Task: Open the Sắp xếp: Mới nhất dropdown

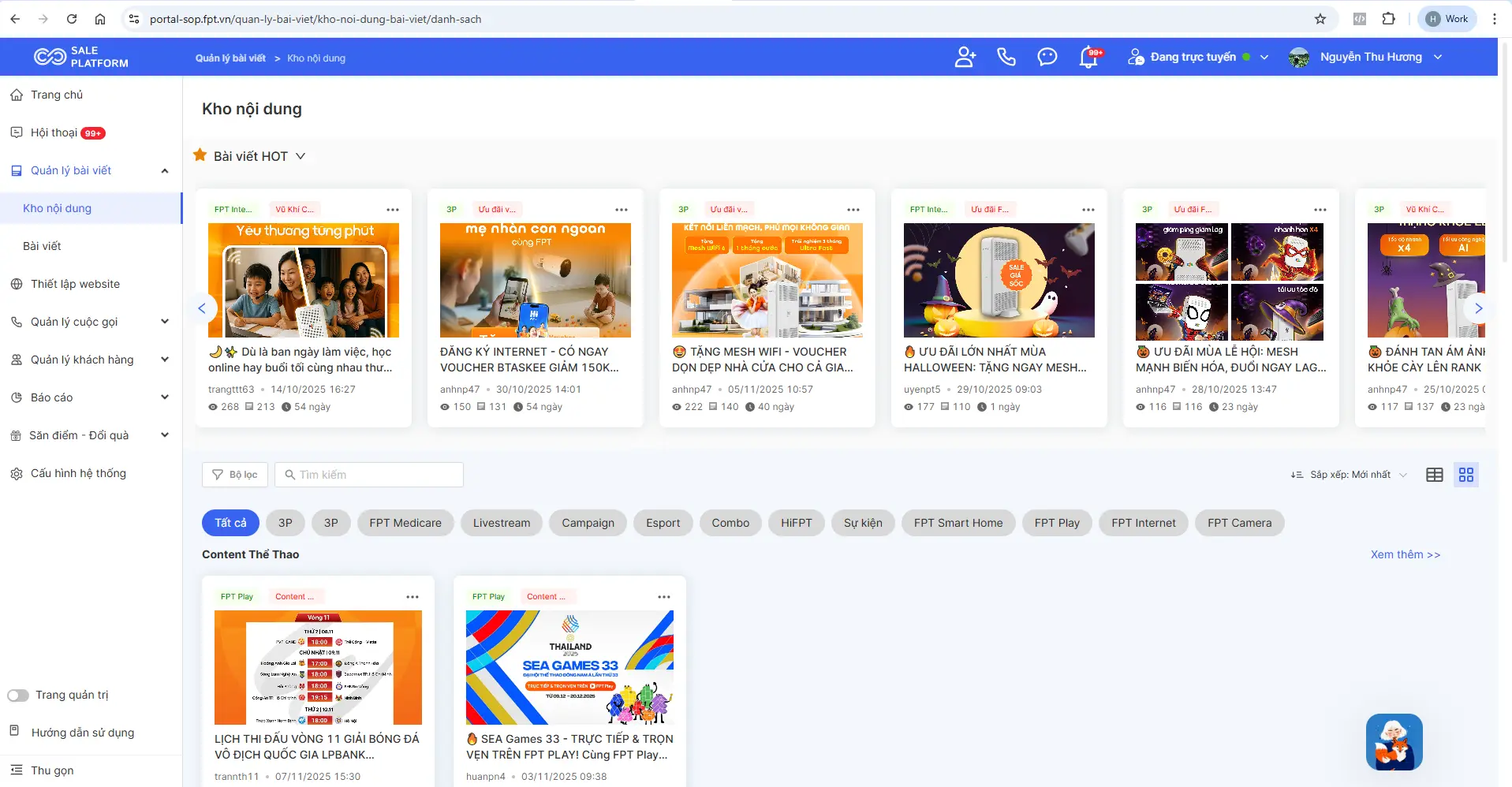Action: point(1349,475)
